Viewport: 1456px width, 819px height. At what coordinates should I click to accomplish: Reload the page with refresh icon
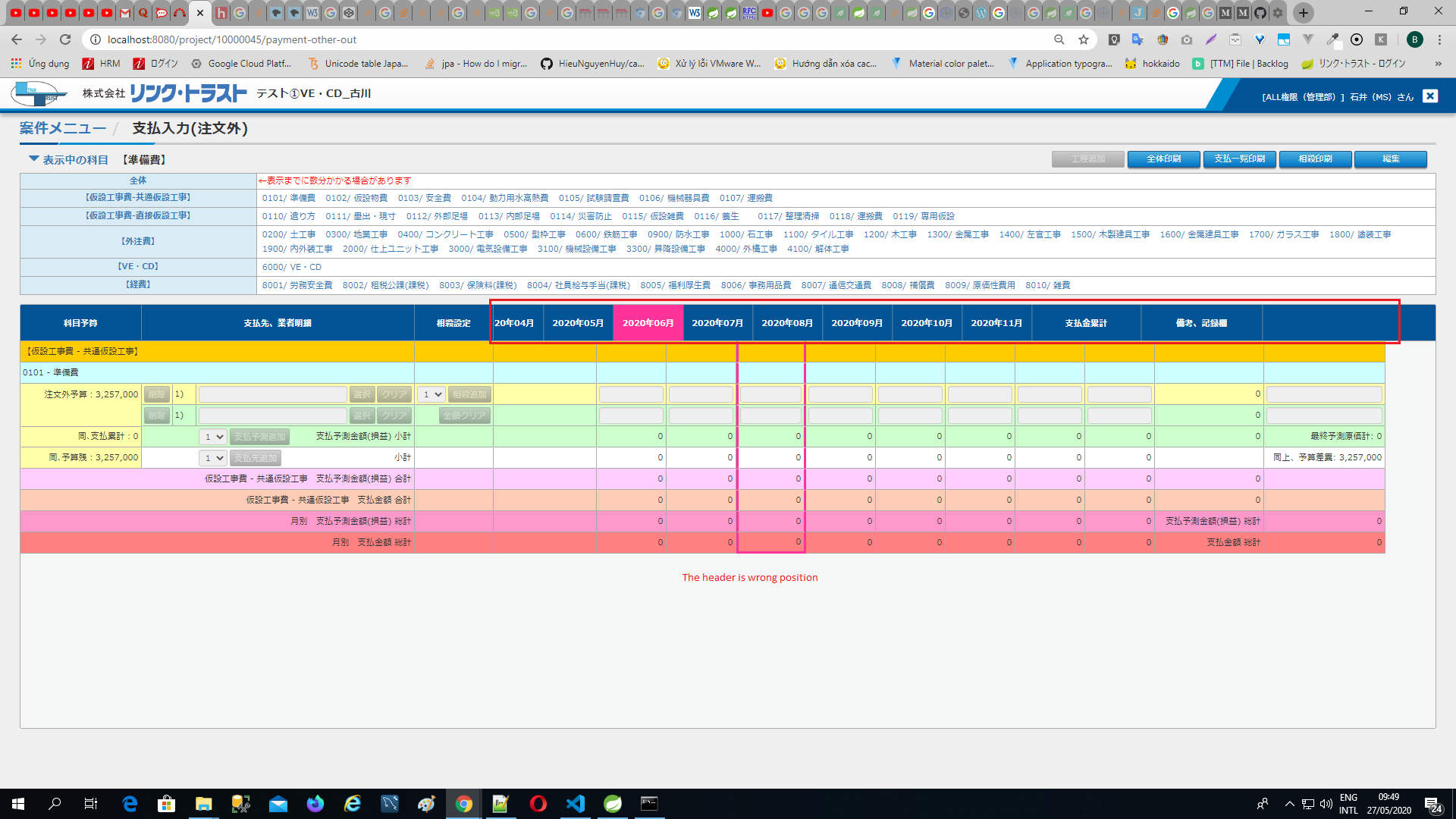click(65, 39)
